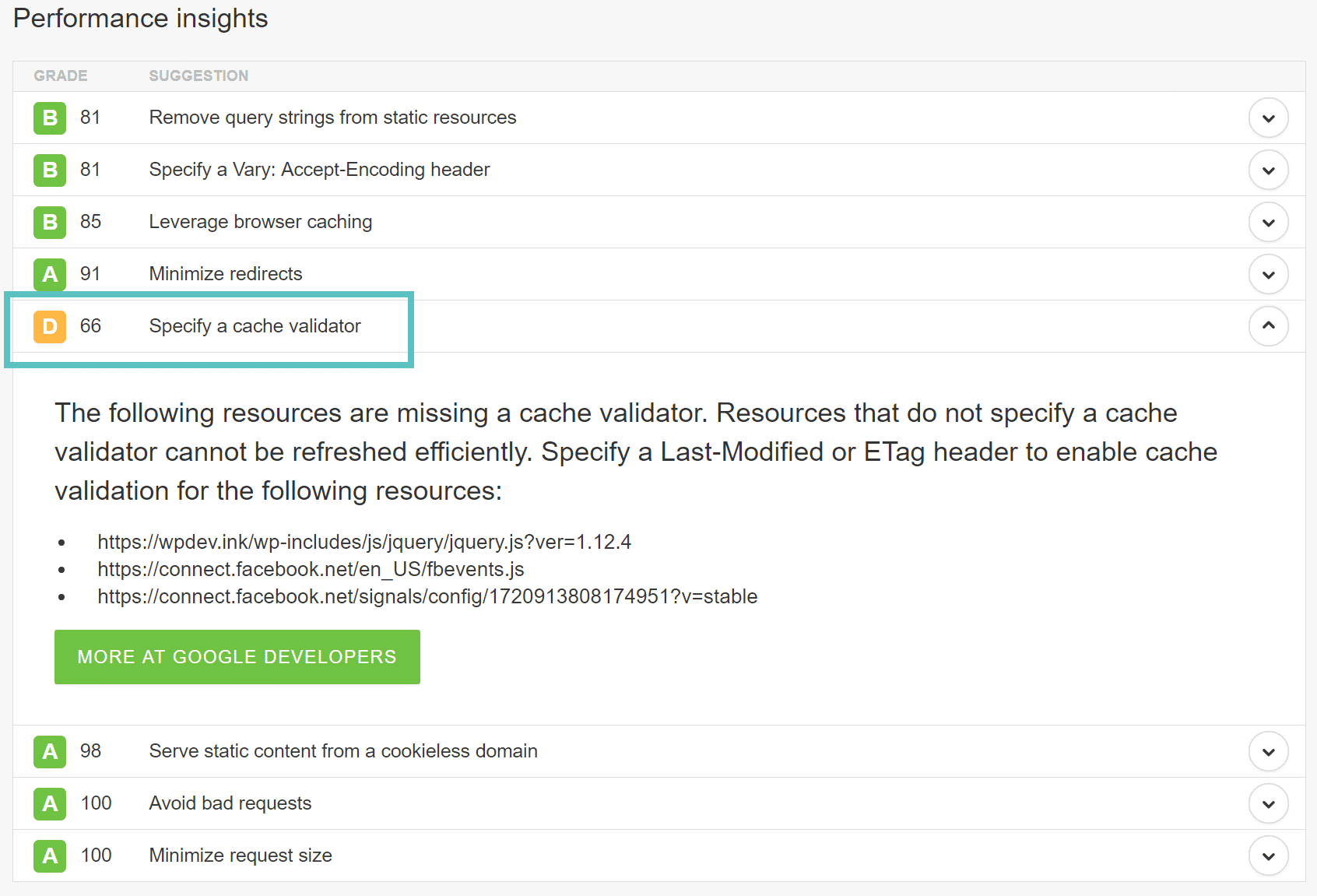Click the SUGGESTION column header

tap(198, 76)
